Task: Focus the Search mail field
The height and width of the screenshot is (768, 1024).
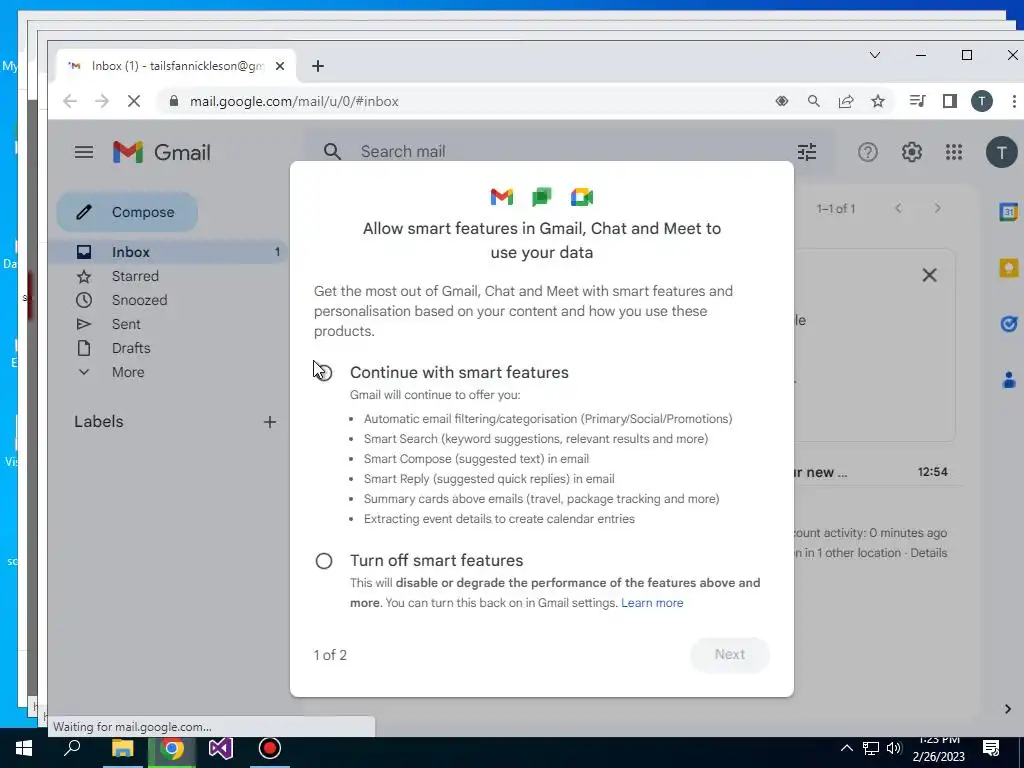Action: tap(568, 152)
